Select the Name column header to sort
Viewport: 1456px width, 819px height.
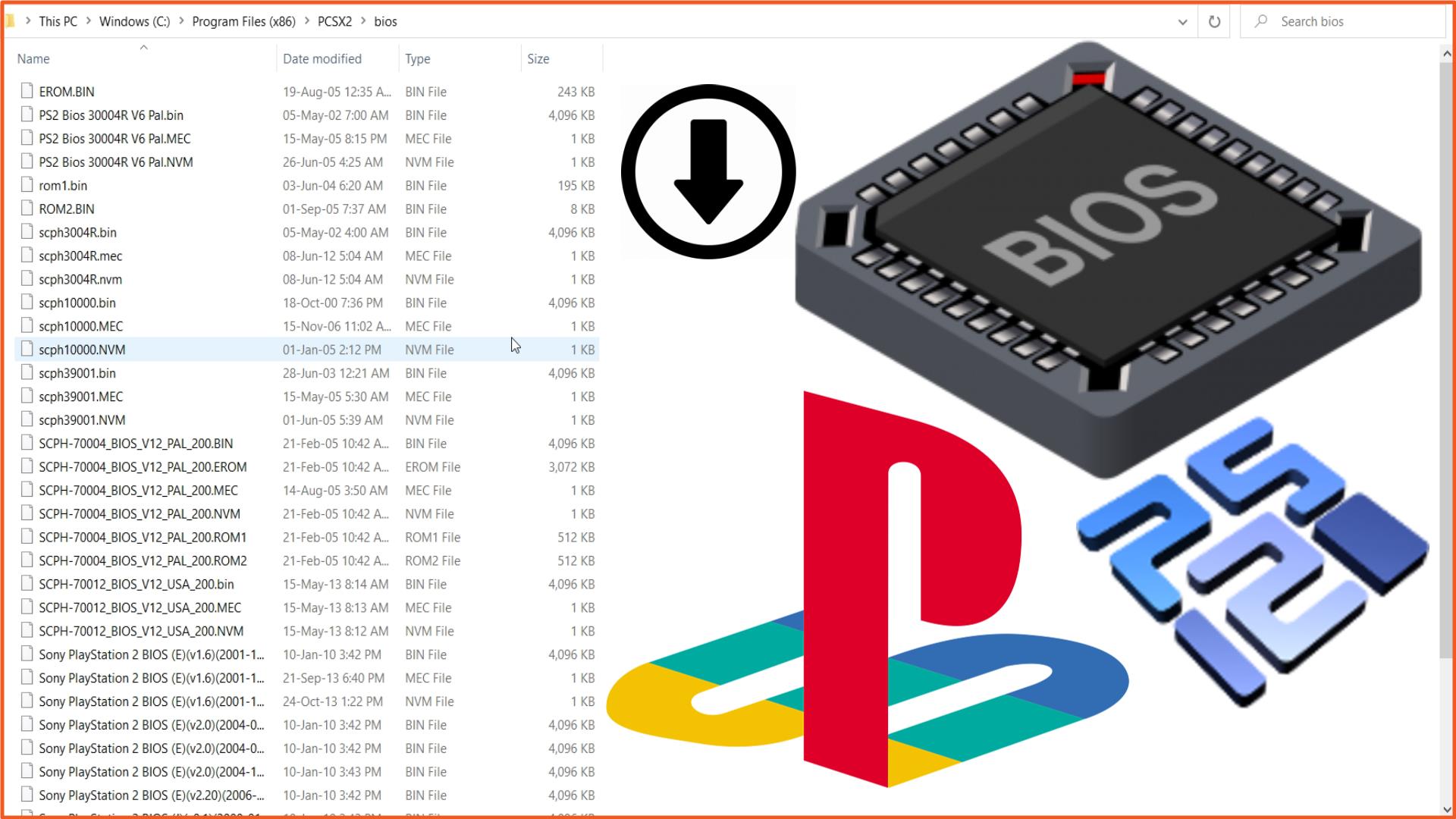pyautogui.click(x=33, y=58)
